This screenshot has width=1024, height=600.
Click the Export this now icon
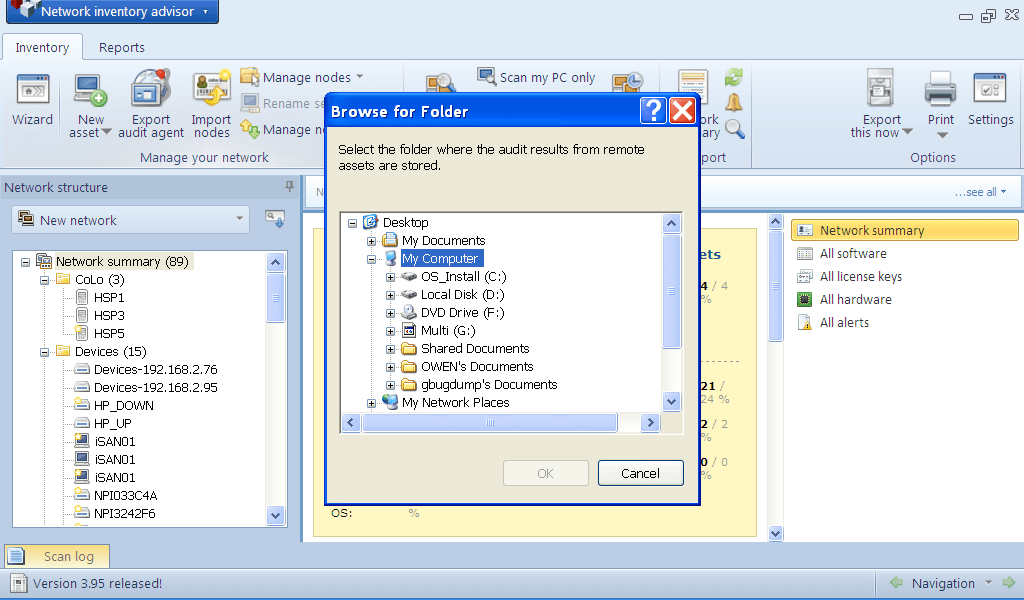880,87
